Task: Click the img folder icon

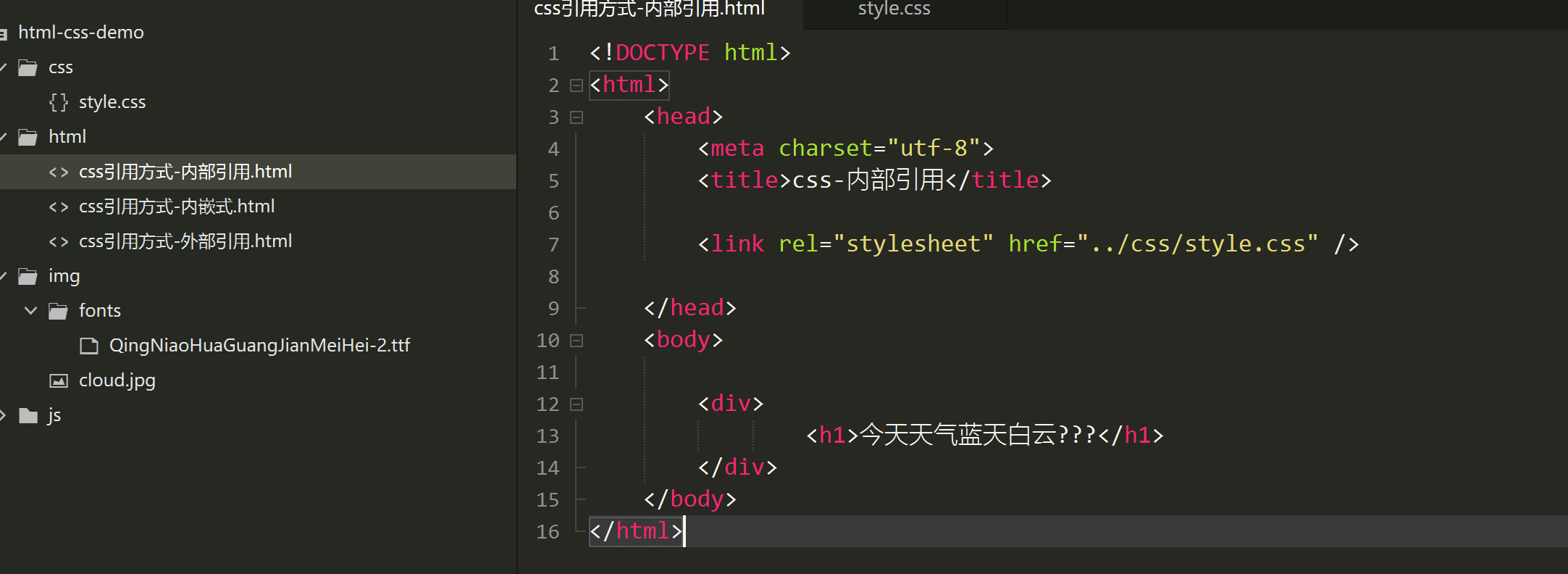Action: [x=28, y=277]
